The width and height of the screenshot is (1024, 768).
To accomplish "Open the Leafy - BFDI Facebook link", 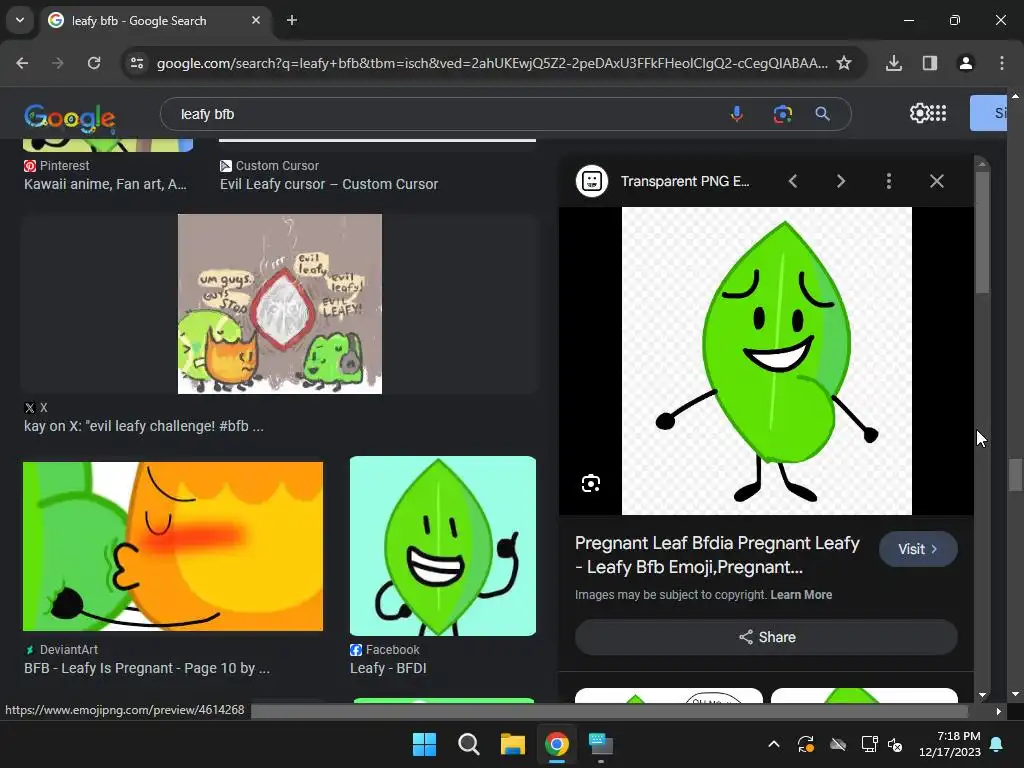I will click(x=388, y=668).
